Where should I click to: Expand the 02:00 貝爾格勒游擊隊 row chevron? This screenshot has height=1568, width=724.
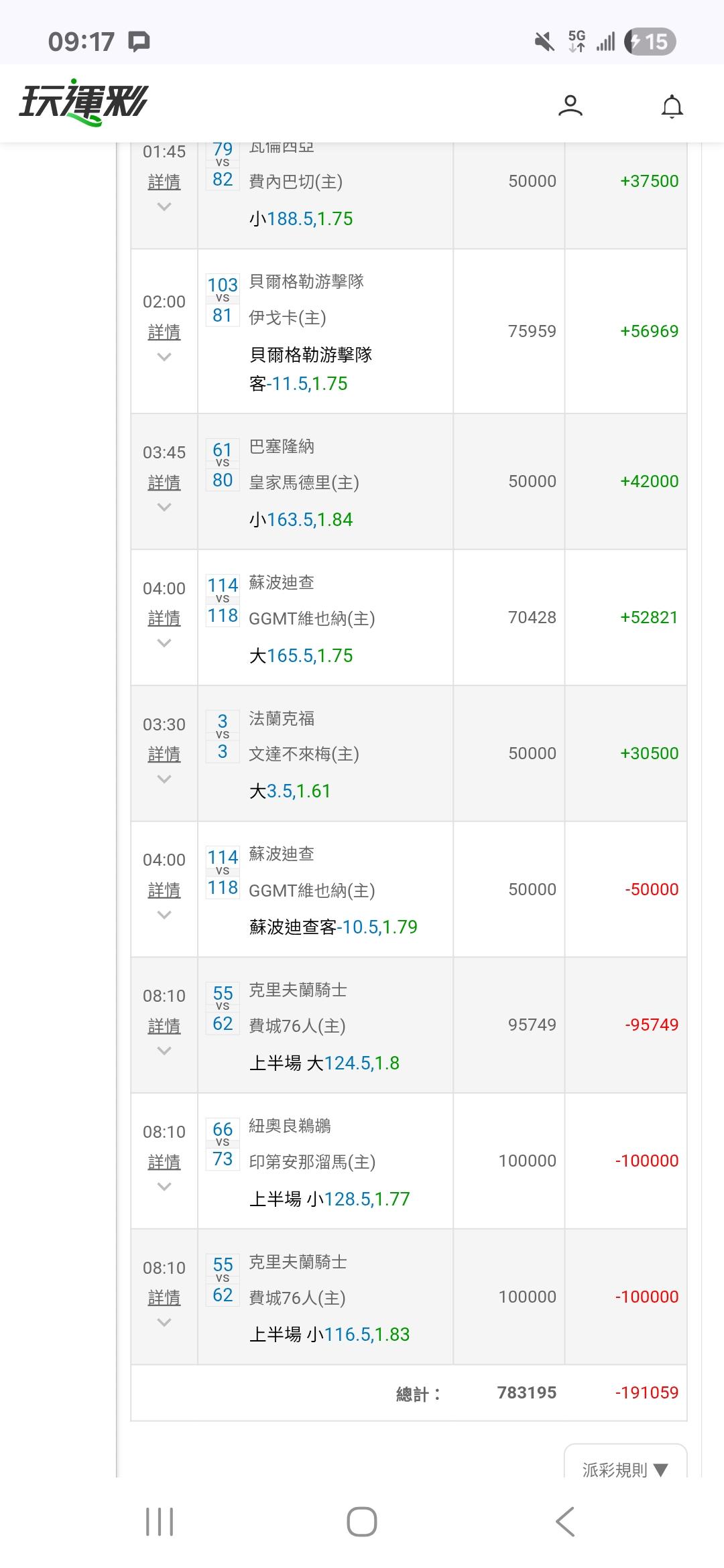(164, 357)
